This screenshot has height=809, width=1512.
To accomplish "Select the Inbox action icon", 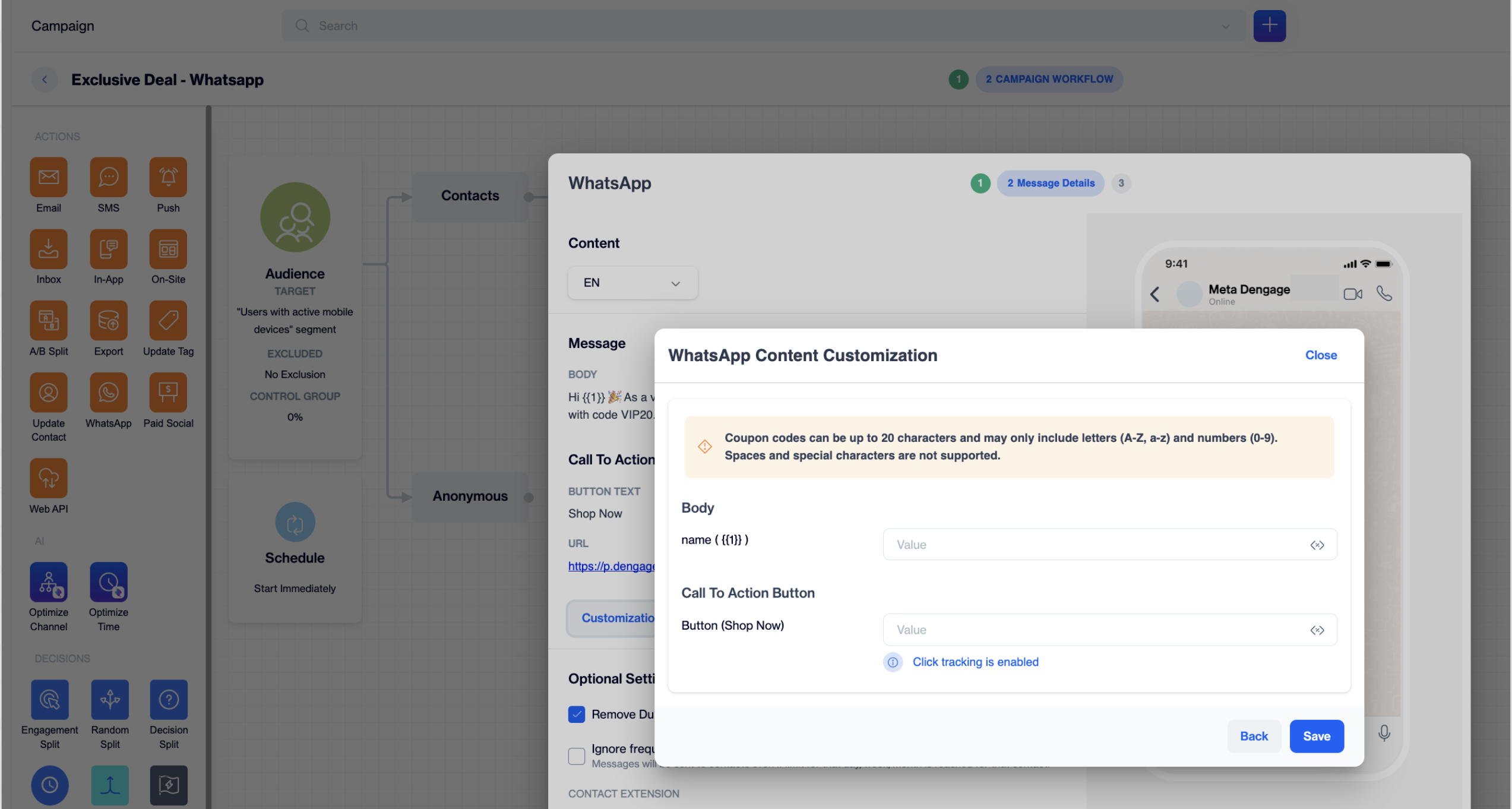I will [x=49, y=249].
